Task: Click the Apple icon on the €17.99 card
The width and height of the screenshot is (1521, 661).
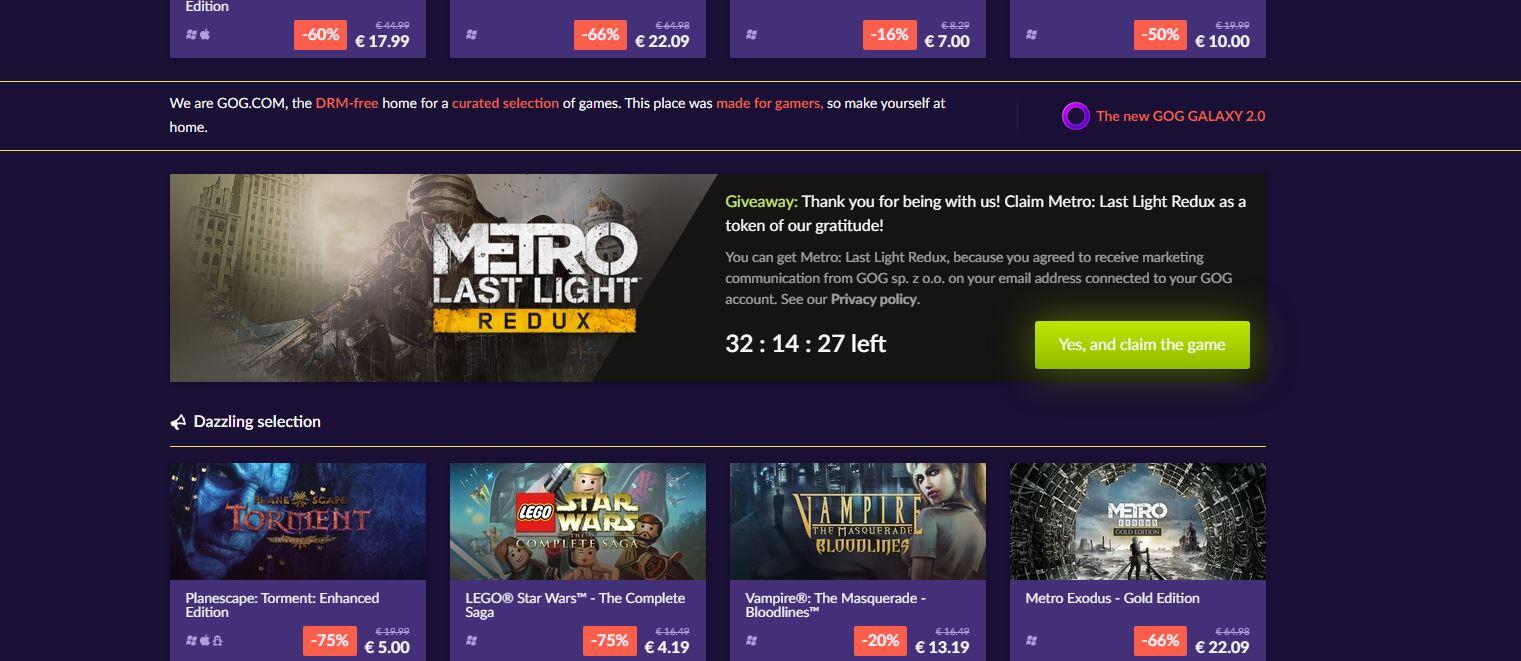Action: click(x=205, y=34)
